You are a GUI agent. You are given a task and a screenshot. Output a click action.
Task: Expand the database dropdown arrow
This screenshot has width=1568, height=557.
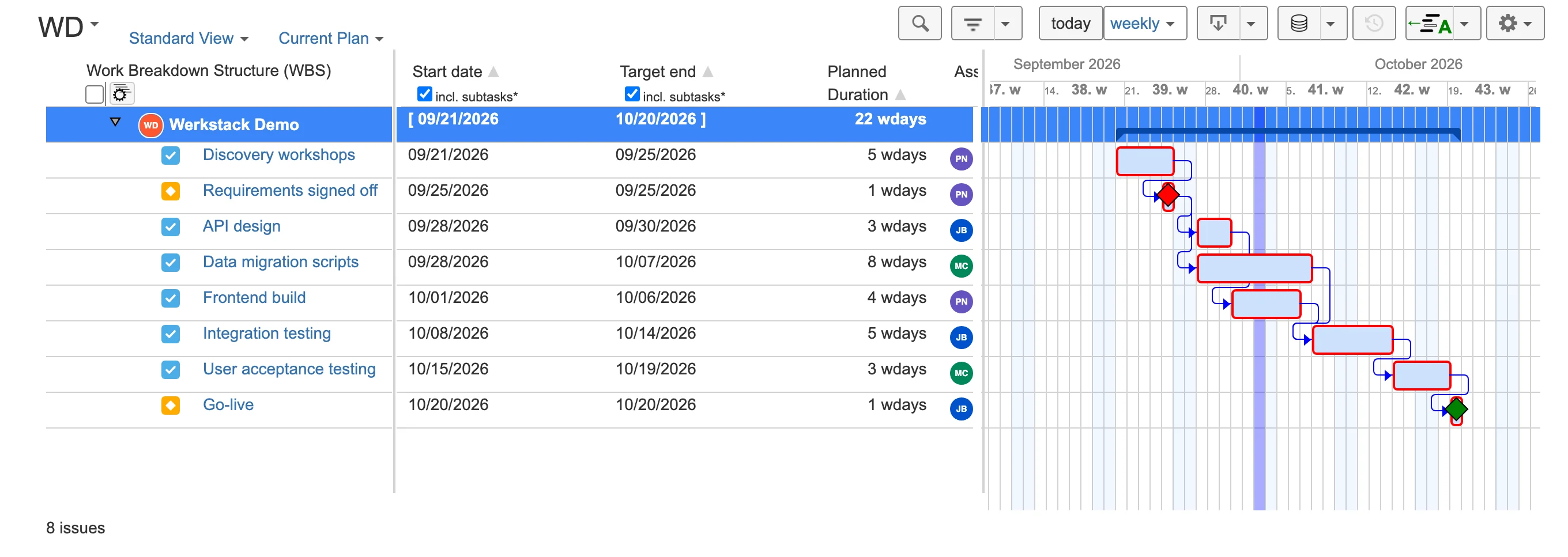coord(1332,24)
